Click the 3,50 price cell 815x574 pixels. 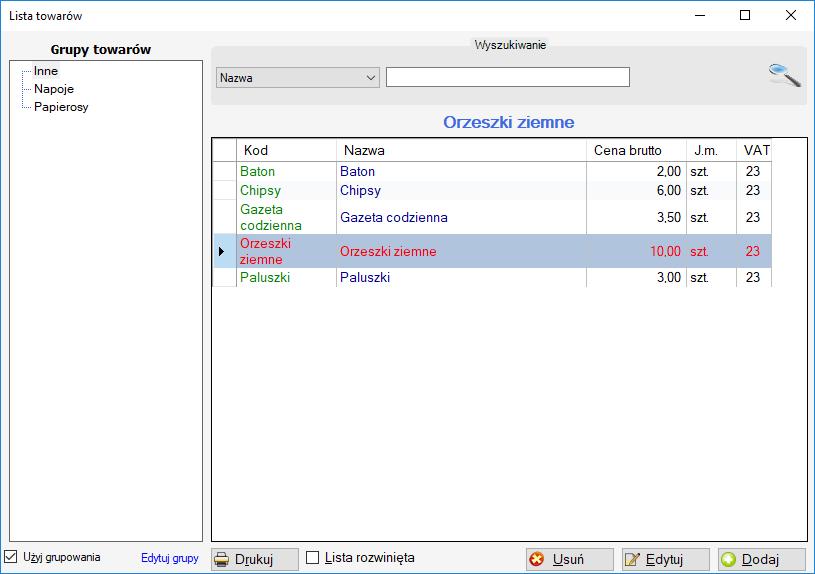click(637, 217)
